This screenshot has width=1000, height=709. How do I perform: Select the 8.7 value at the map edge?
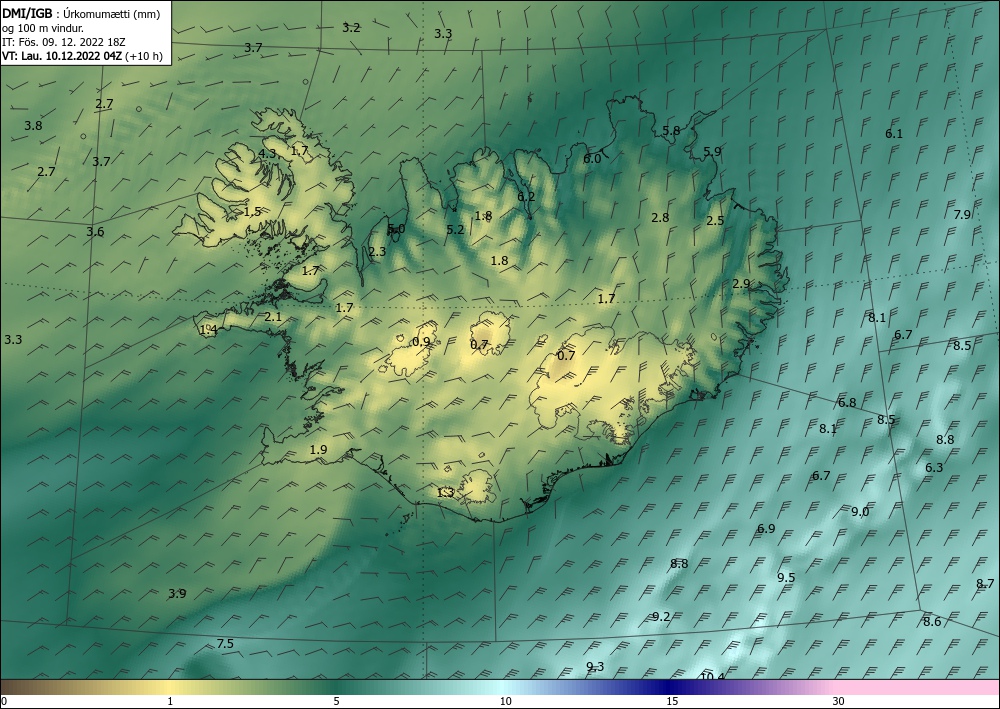coord(985,583)
